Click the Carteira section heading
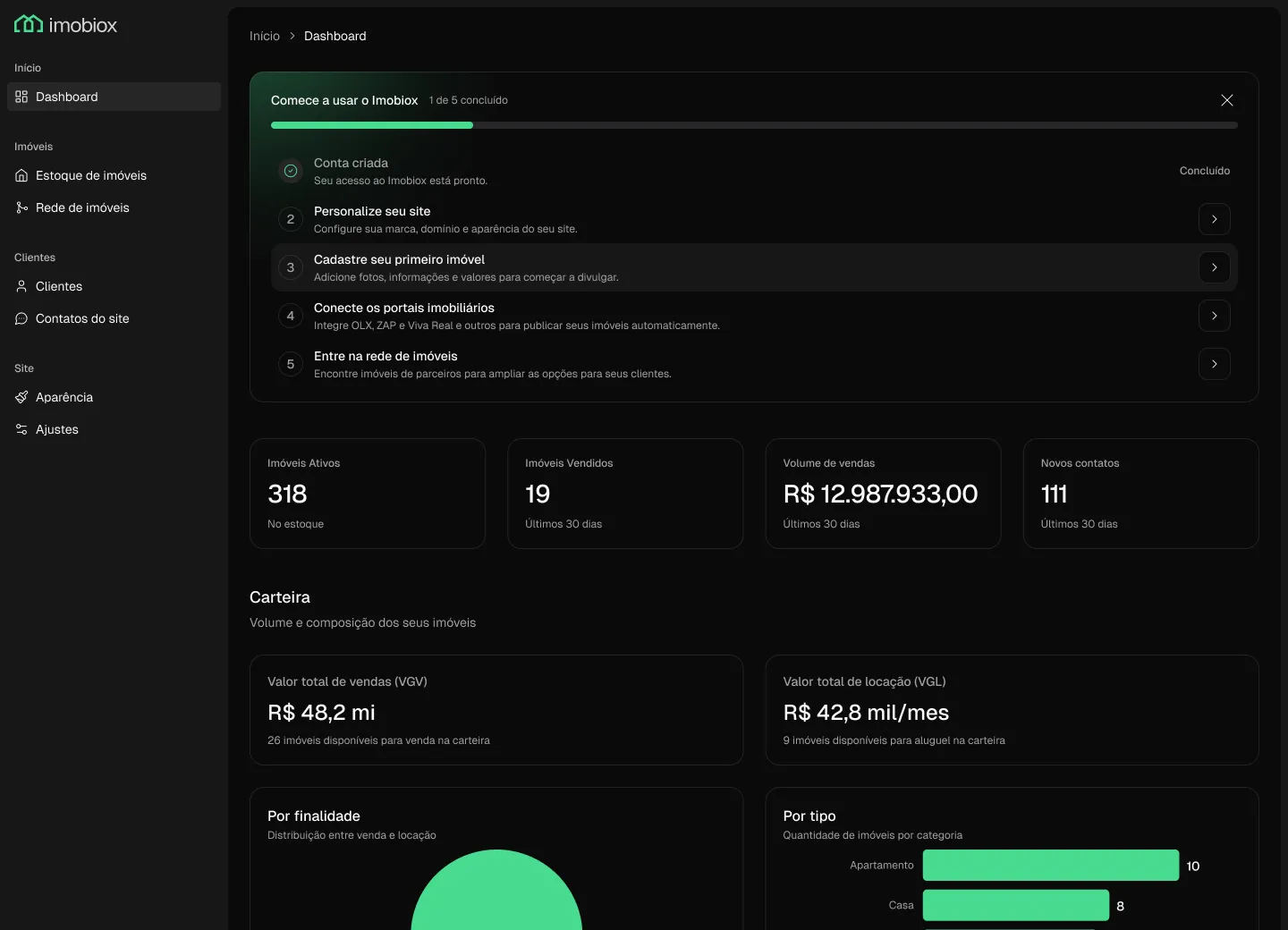 pos(280,597)
